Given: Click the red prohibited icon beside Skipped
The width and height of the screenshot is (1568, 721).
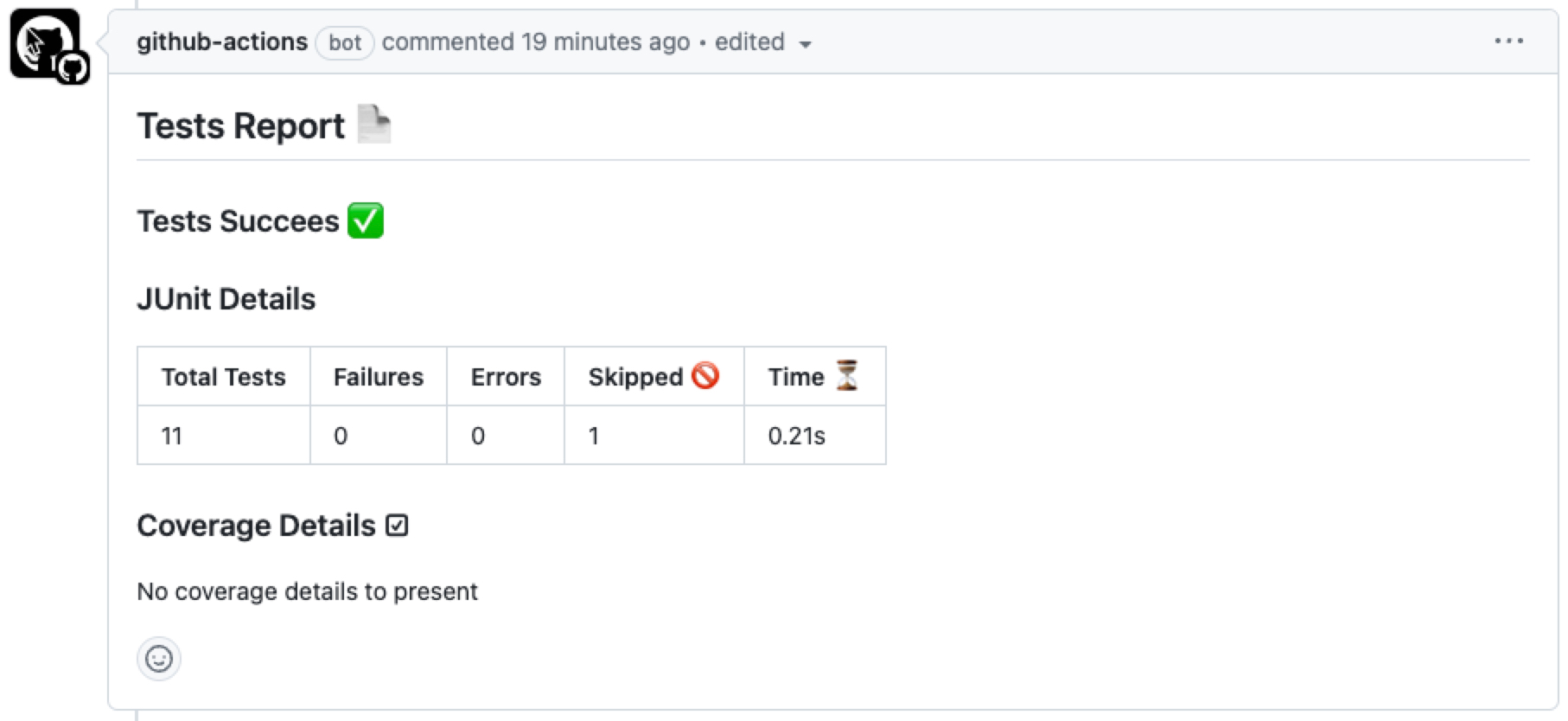Looking at the screenshot, I should click(705, 376).
